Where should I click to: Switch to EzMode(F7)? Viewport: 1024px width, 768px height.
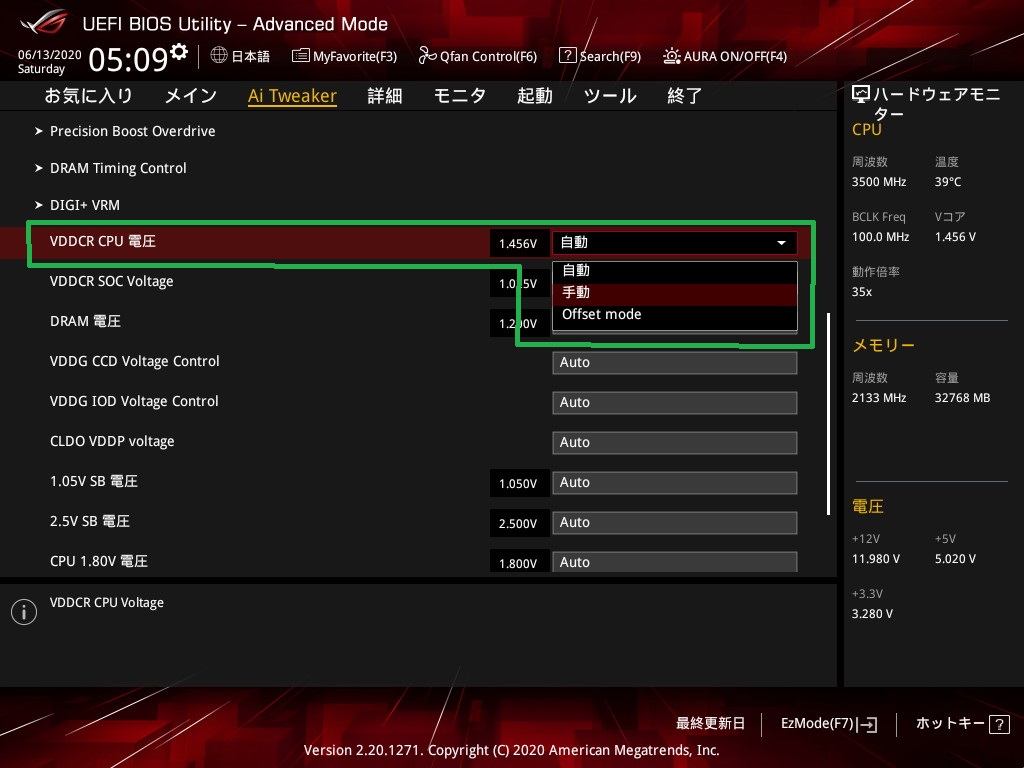coord(829,724)
